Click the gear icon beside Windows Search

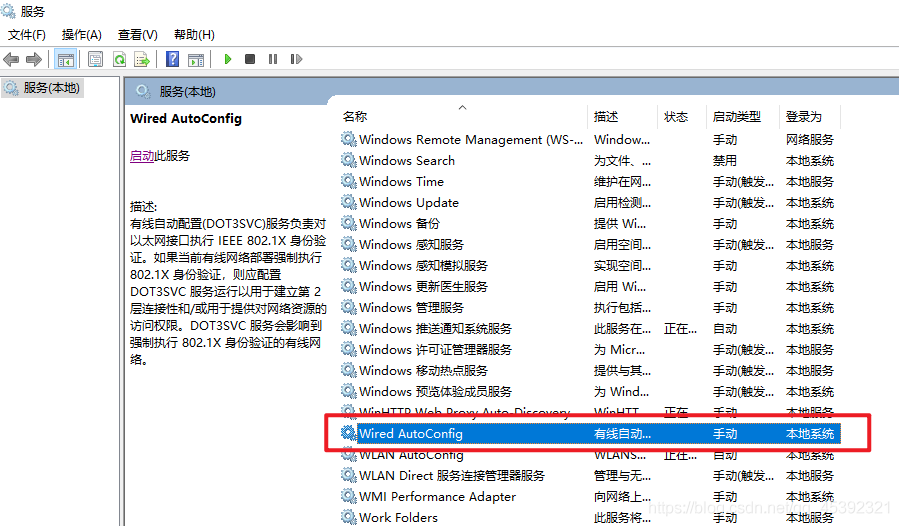(x=349, y=159)
